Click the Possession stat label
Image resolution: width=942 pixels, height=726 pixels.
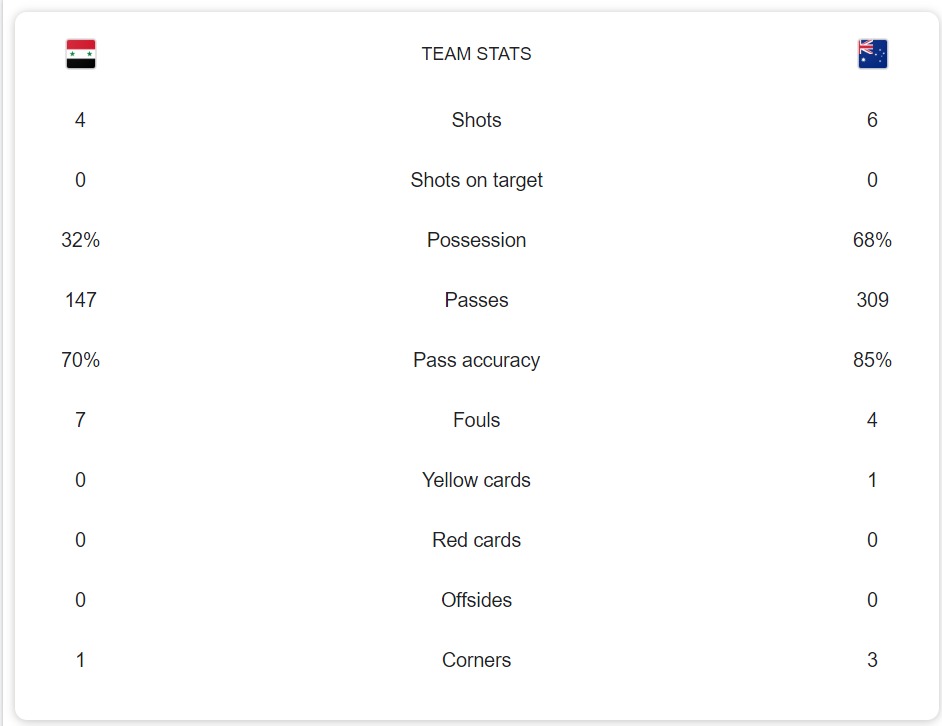pyautogui.click(x=476, y=240)
